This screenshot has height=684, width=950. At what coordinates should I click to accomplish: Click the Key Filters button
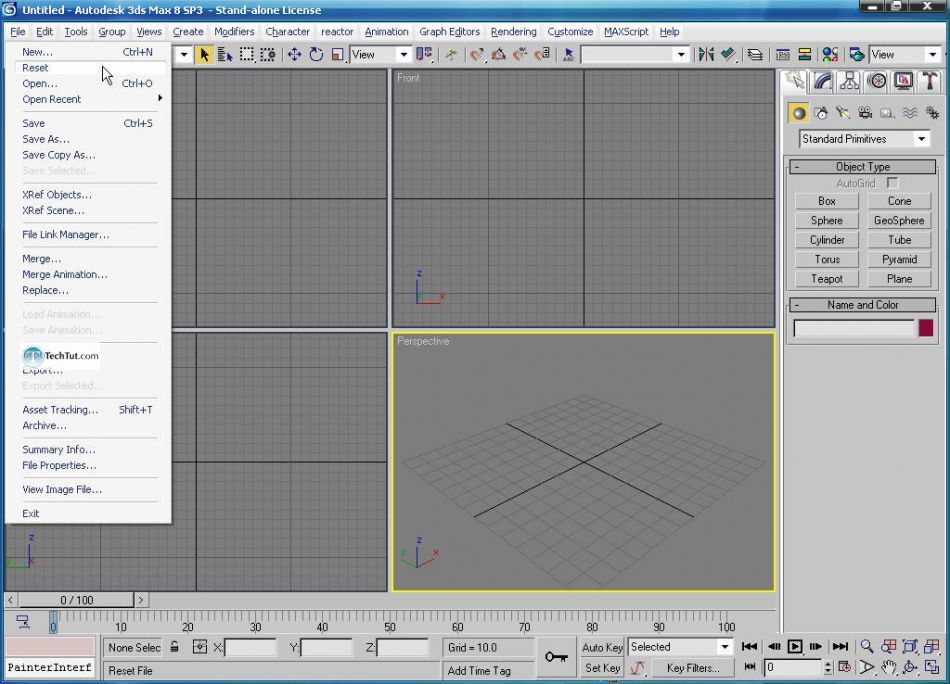[692, 668]
